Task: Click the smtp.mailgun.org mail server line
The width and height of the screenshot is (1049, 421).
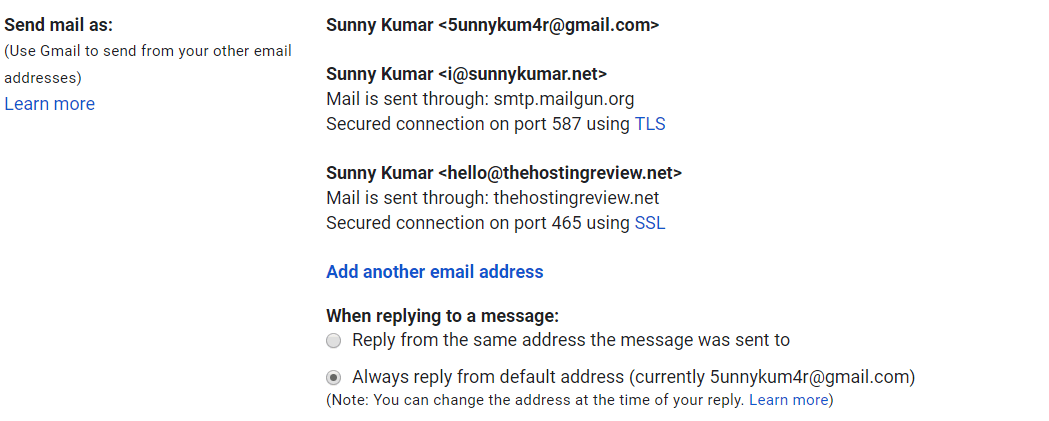Action: 480,99
